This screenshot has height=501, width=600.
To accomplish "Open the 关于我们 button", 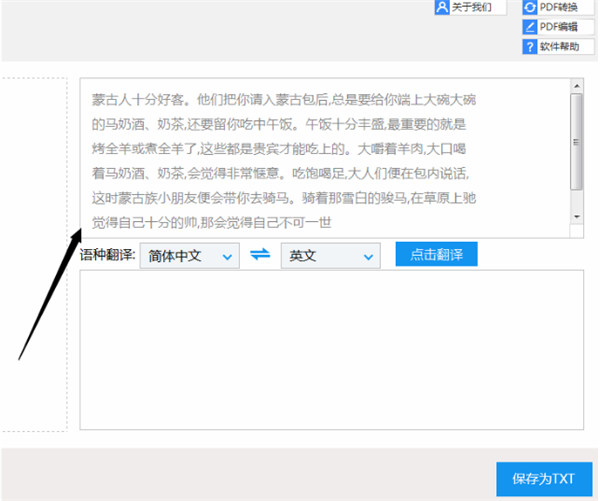I will click(471, 7).
